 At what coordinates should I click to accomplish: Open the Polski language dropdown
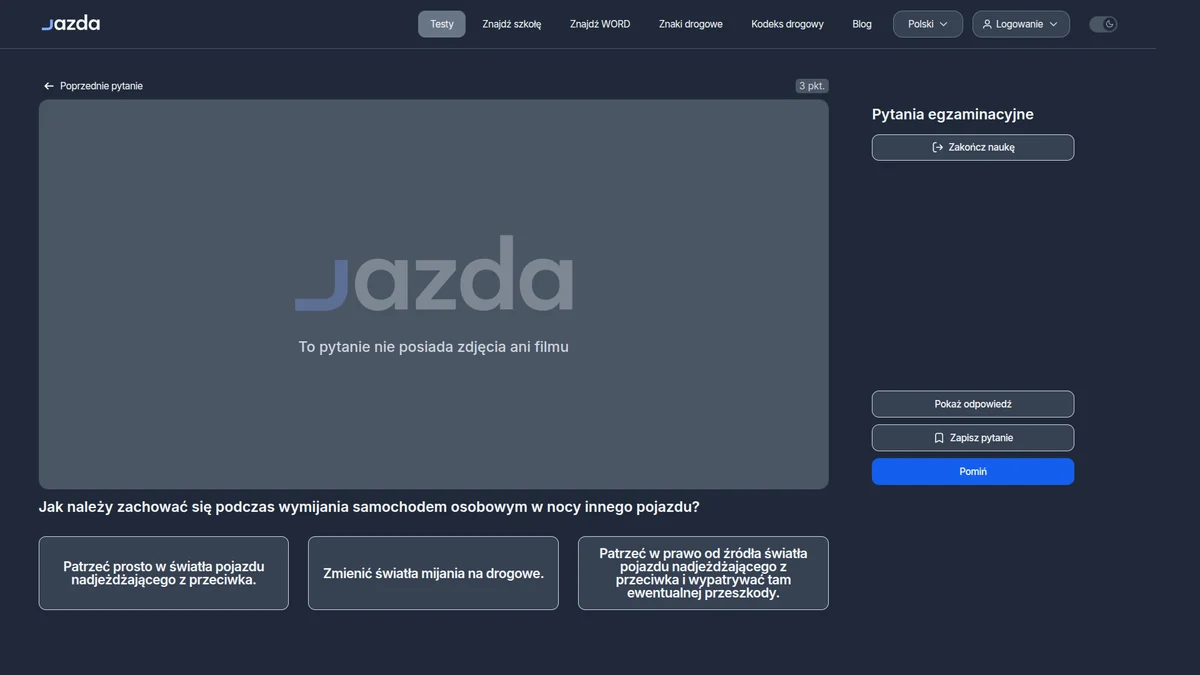point(928,24)
